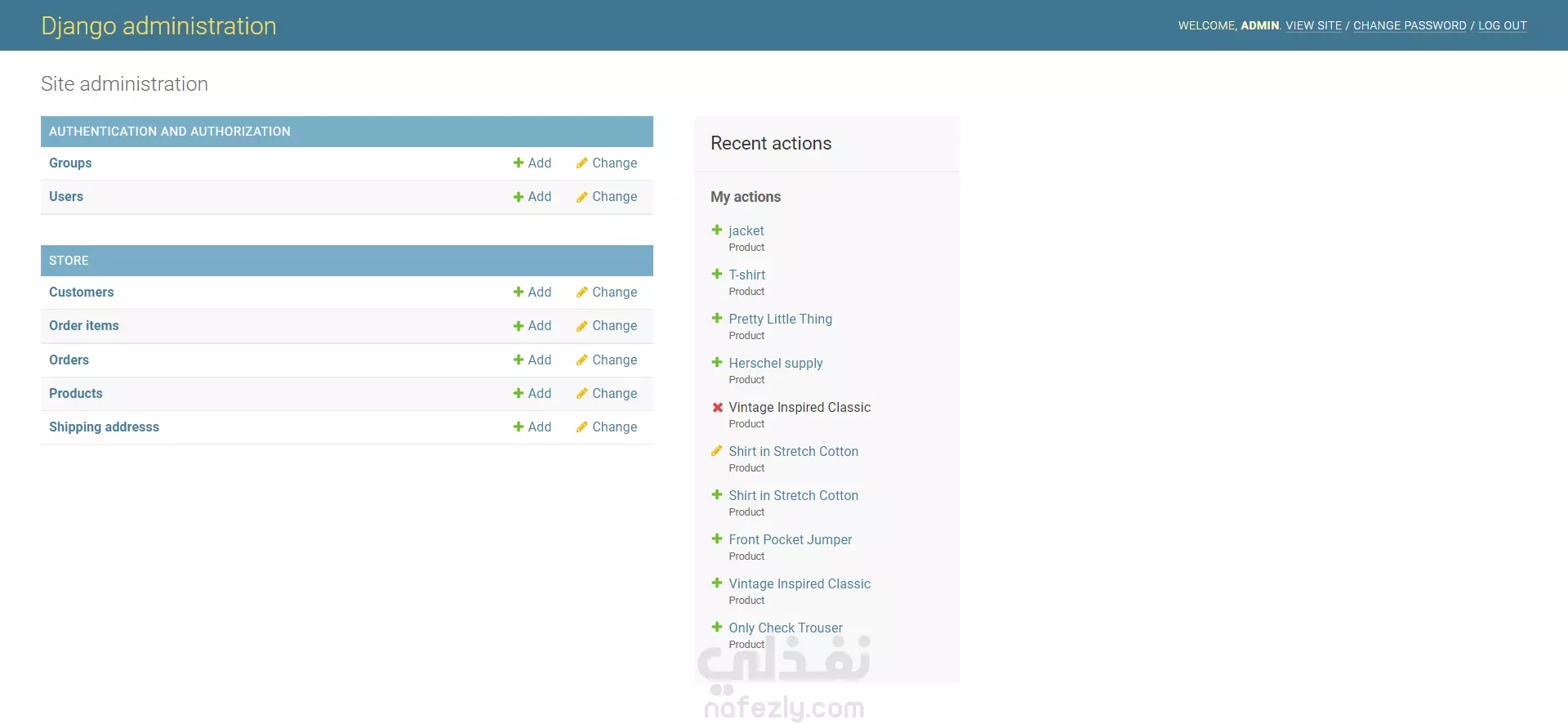Click the plus icon beside Only Check Trouser
Image resolution: width=1568 pixels, height=724 pixels.
click(x=717, y=627)
